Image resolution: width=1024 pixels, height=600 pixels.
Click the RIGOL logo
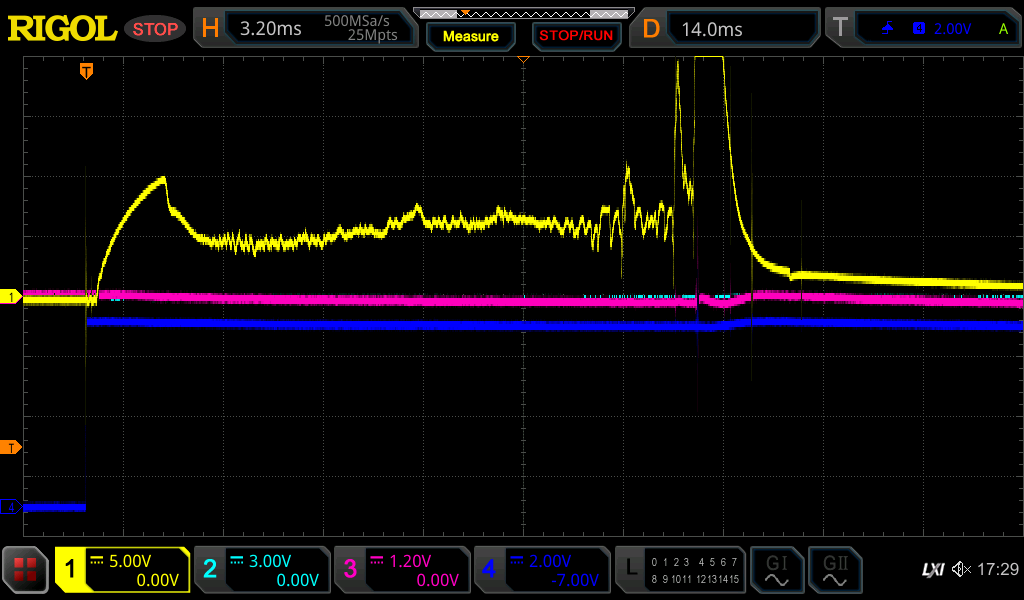tap(62, 29)
